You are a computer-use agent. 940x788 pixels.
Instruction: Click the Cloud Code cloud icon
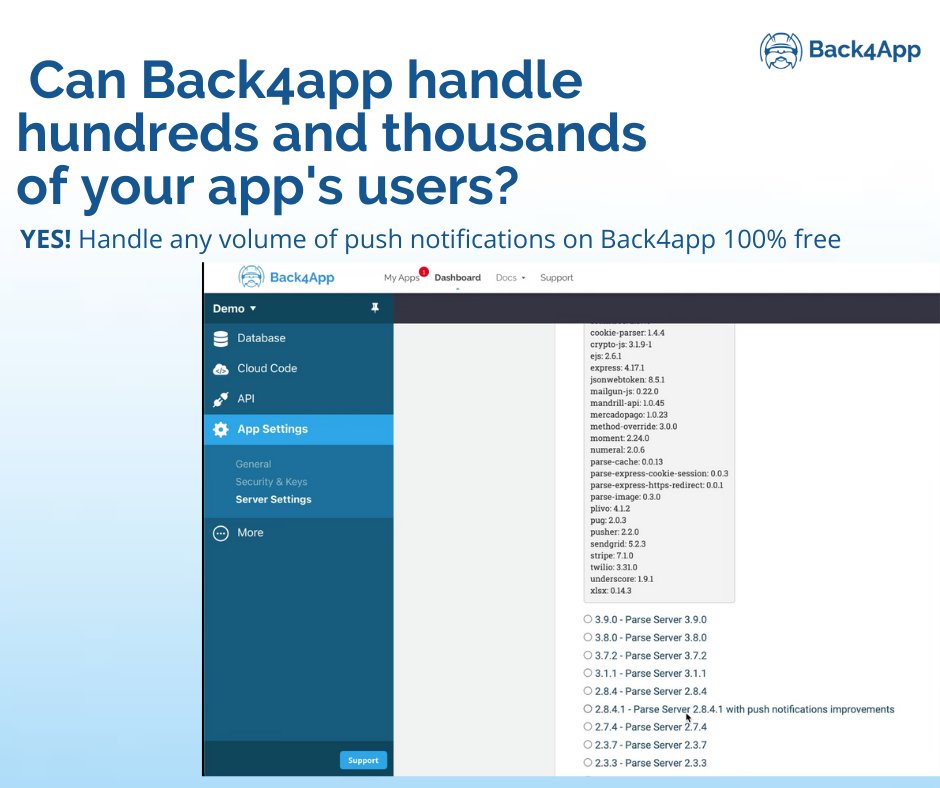[221, 369]
